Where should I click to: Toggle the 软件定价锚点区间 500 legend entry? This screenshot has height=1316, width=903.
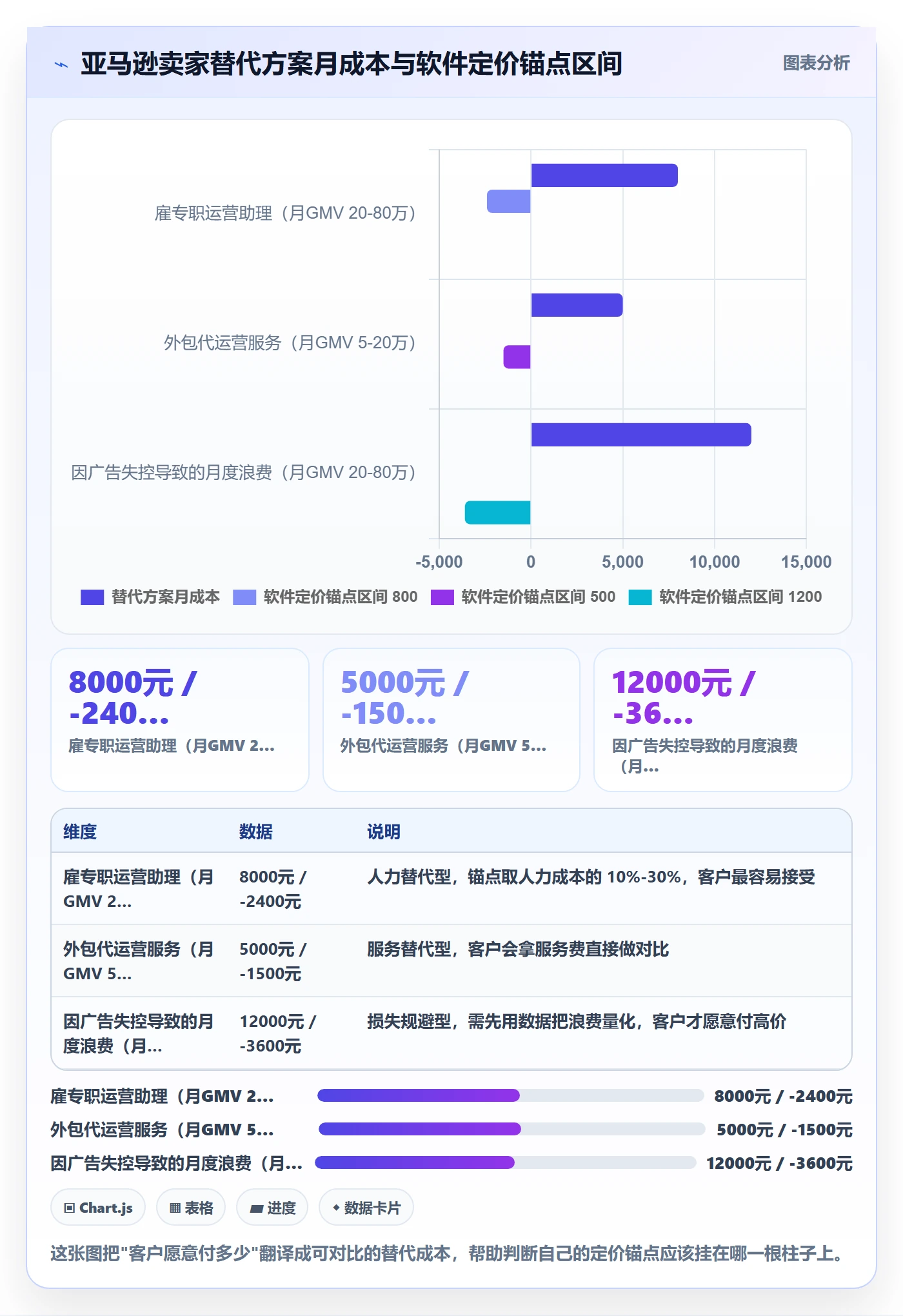coord(523,597)
